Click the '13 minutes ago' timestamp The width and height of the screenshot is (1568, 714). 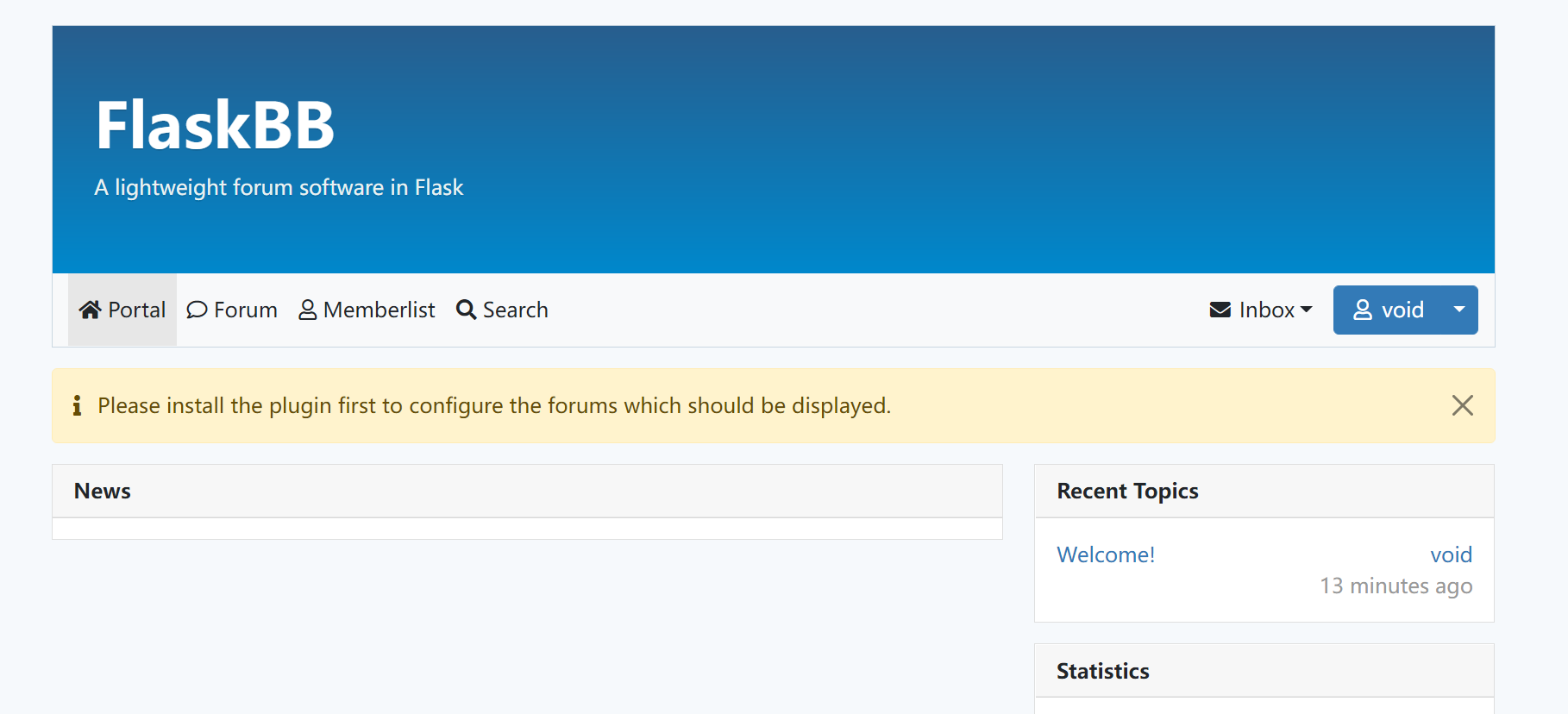tap(1396, 586)
